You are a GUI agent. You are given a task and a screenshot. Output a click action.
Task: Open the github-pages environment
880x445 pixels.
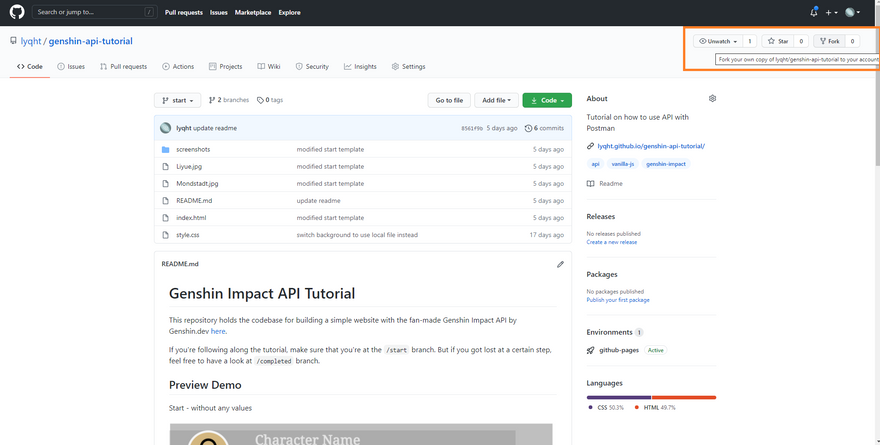click(x=619, y=350)
